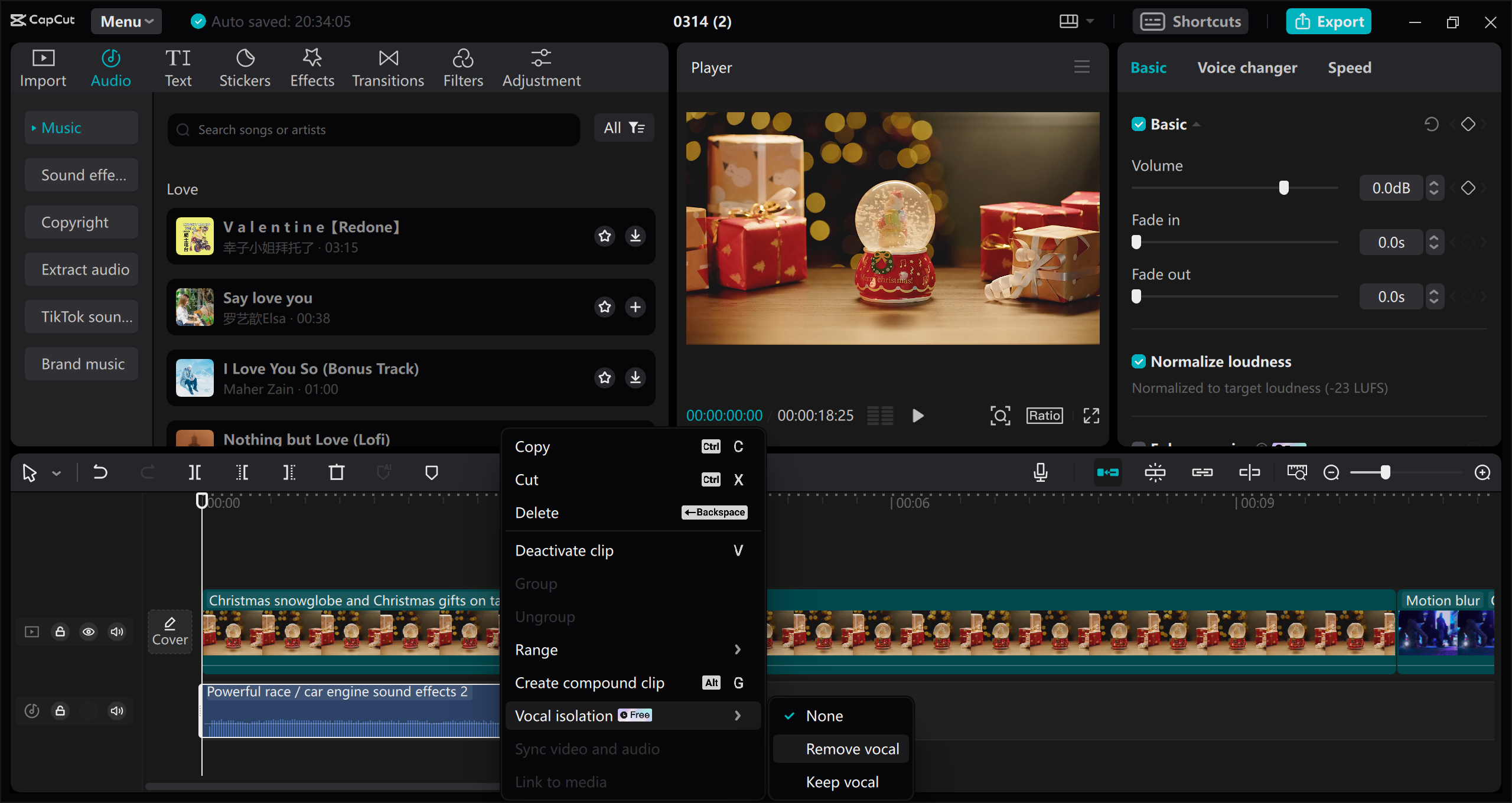The height and width of the screenshot is (803, 1512).
Task: Choose Remove vocal from the submenu
Action: pos(852,749)
